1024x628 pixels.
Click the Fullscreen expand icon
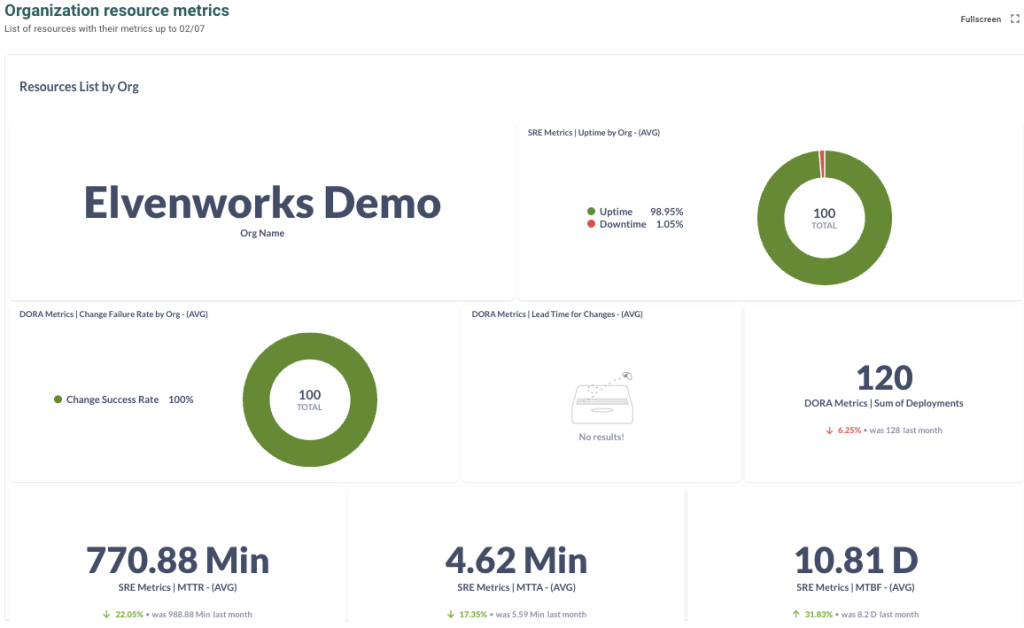(x=1015, y=19)
